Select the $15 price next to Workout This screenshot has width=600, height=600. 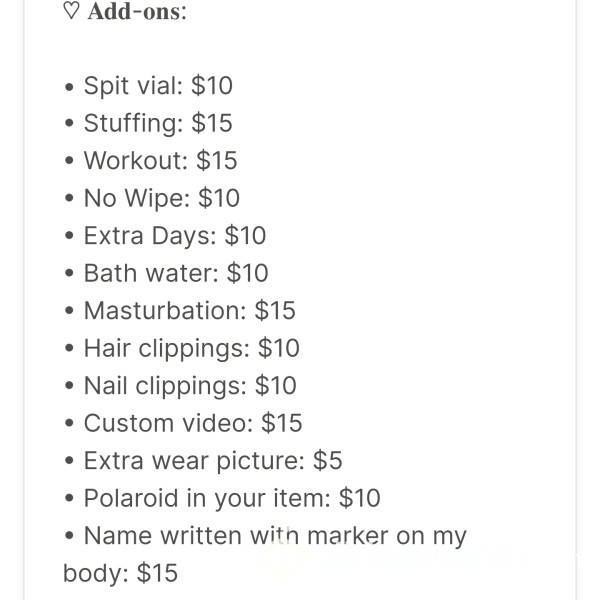click(217, 160)
